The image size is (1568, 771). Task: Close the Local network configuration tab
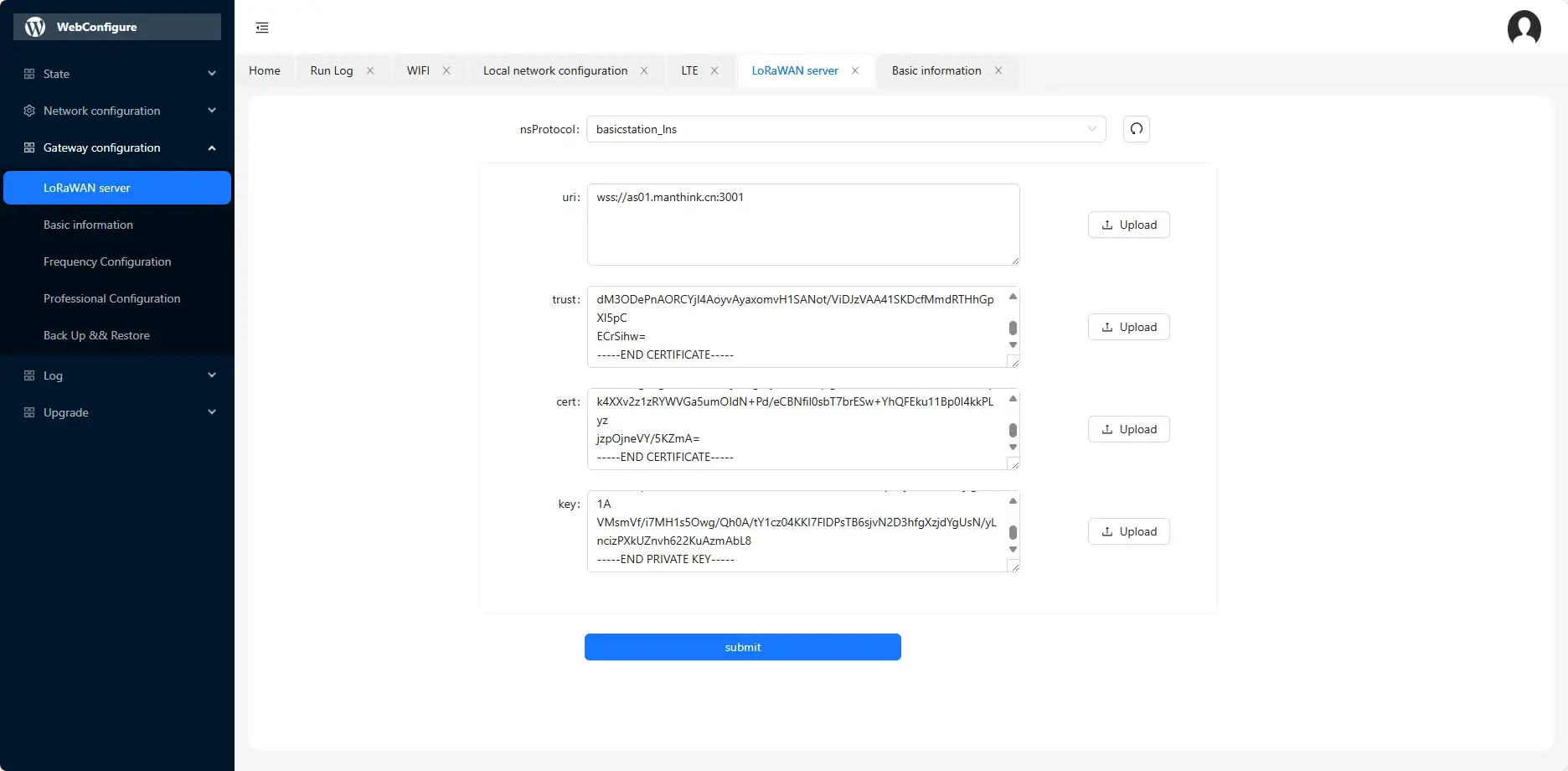pos(644,70)
